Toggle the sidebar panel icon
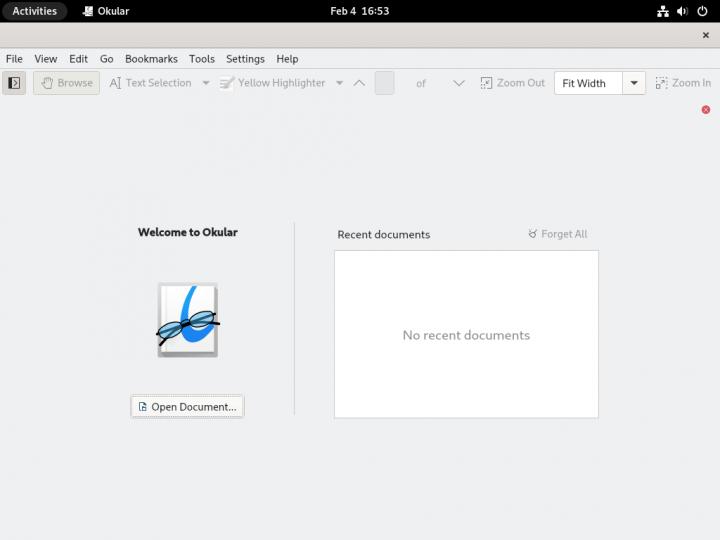 click(14, 83)
